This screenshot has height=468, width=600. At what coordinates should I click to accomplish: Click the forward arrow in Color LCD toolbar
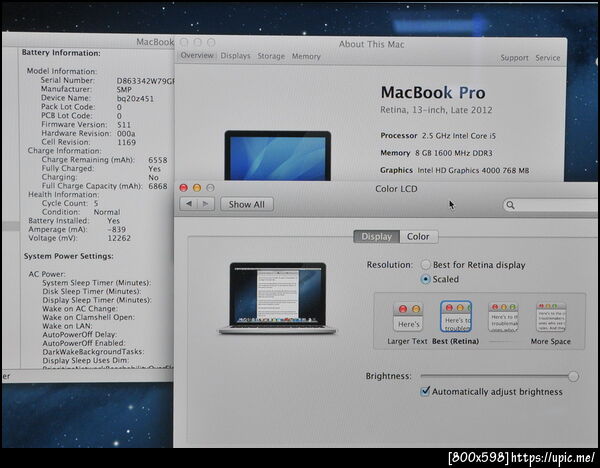pyautogui.click(x=205, y=204)
